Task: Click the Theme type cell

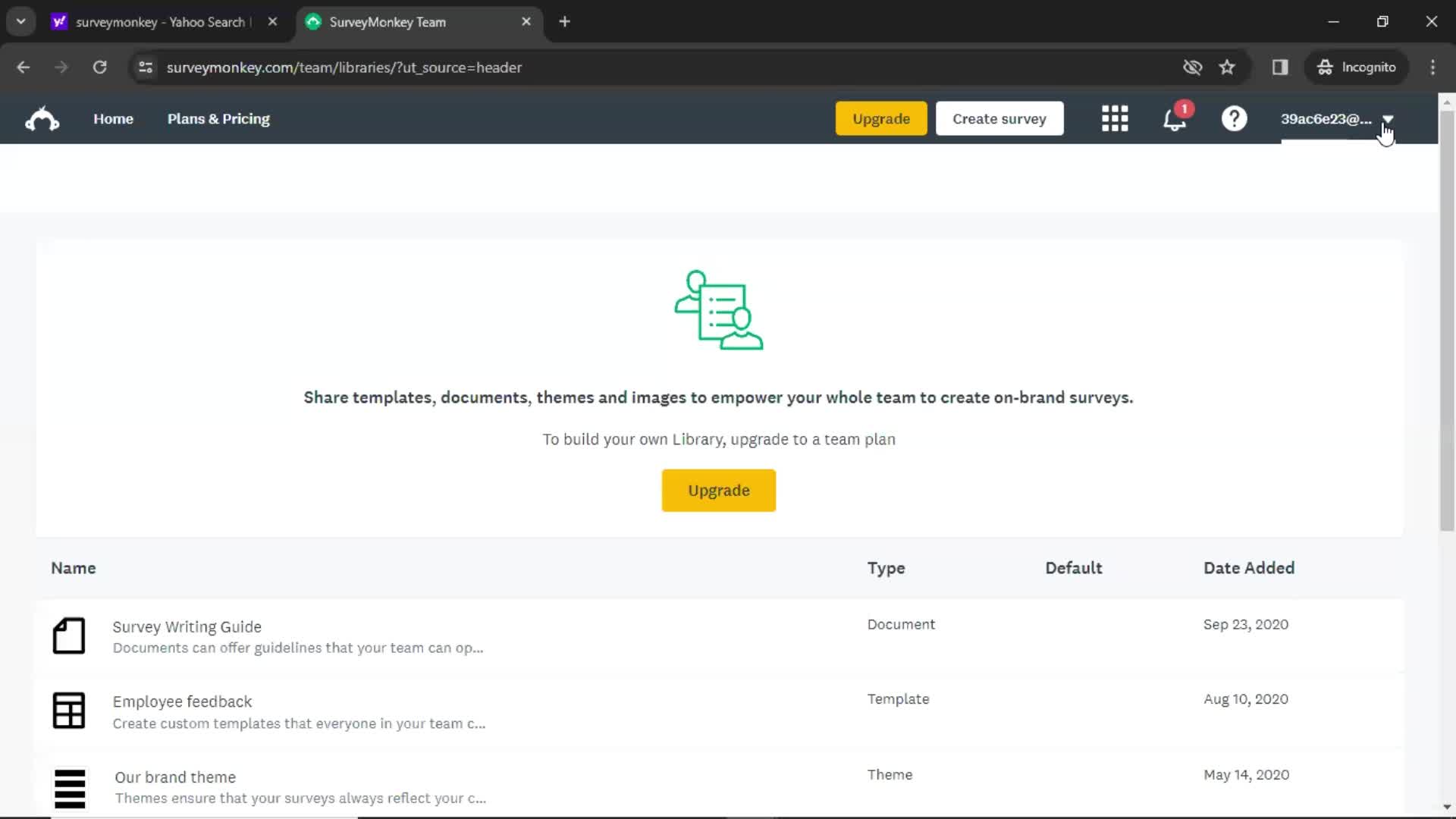Action: [x=890, y=774]
